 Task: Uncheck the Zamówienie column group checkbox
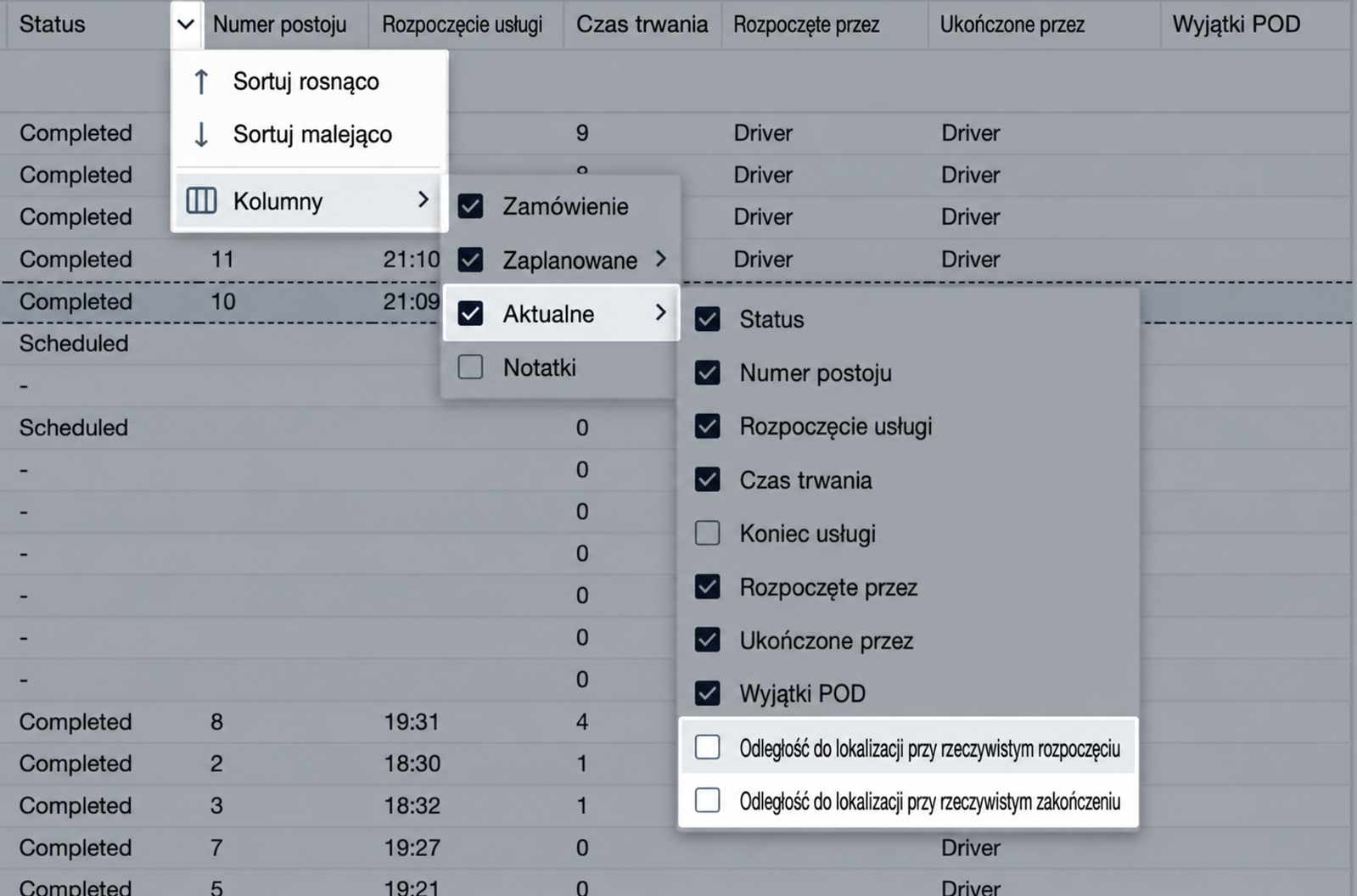pos(470,206)
